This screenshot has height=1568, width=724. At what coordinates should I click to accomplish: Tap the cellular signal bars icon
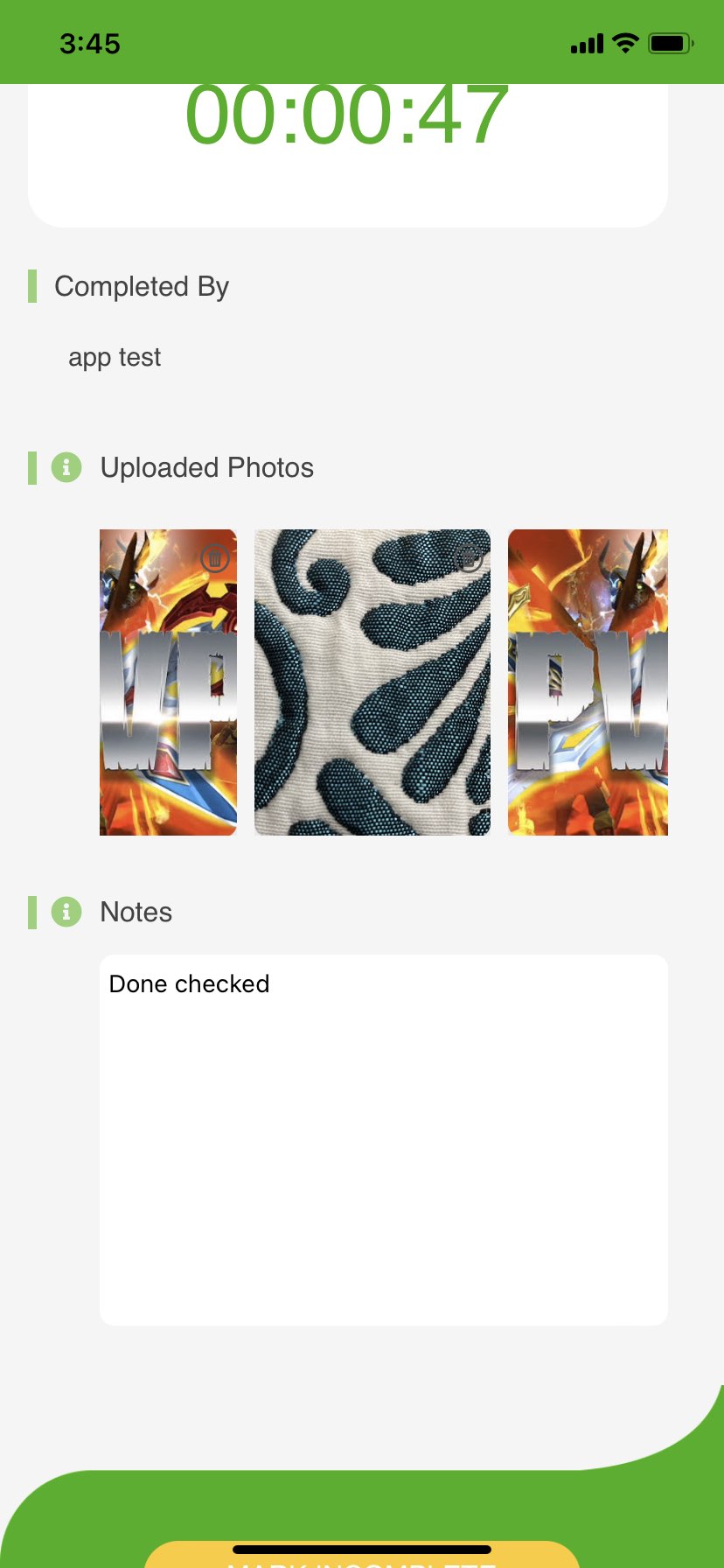point(587,44)
